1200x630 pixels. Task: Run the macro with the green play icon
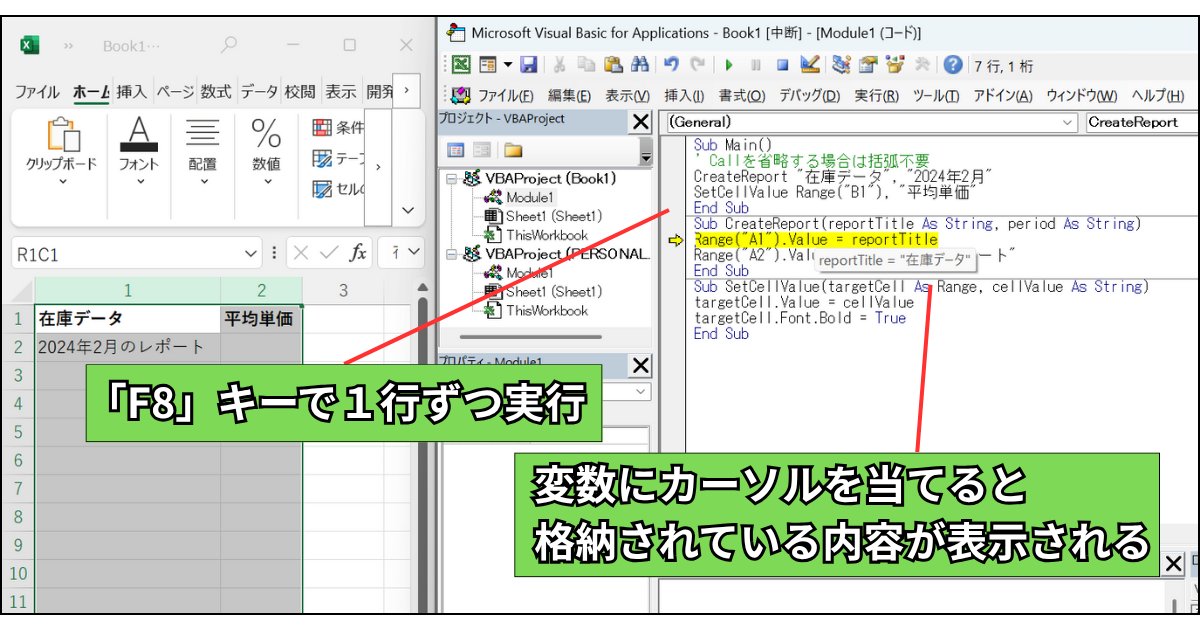(729, 65)
